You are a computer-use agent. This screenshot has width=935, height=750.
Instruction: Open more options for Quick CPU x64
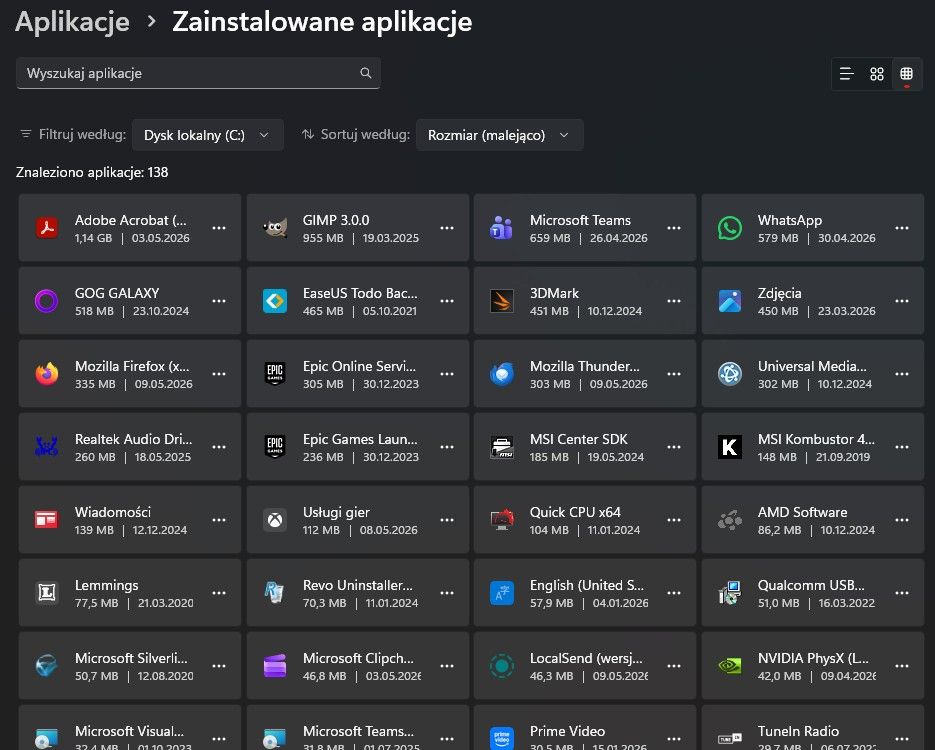(x=674, y=520)
